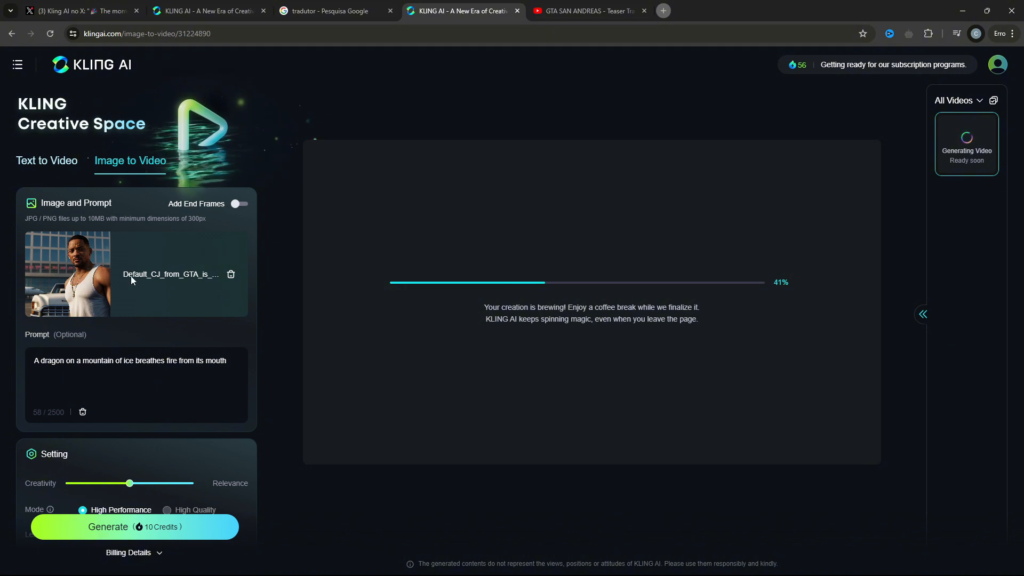Switch to the Text to Video tab

tap(46, 161)
